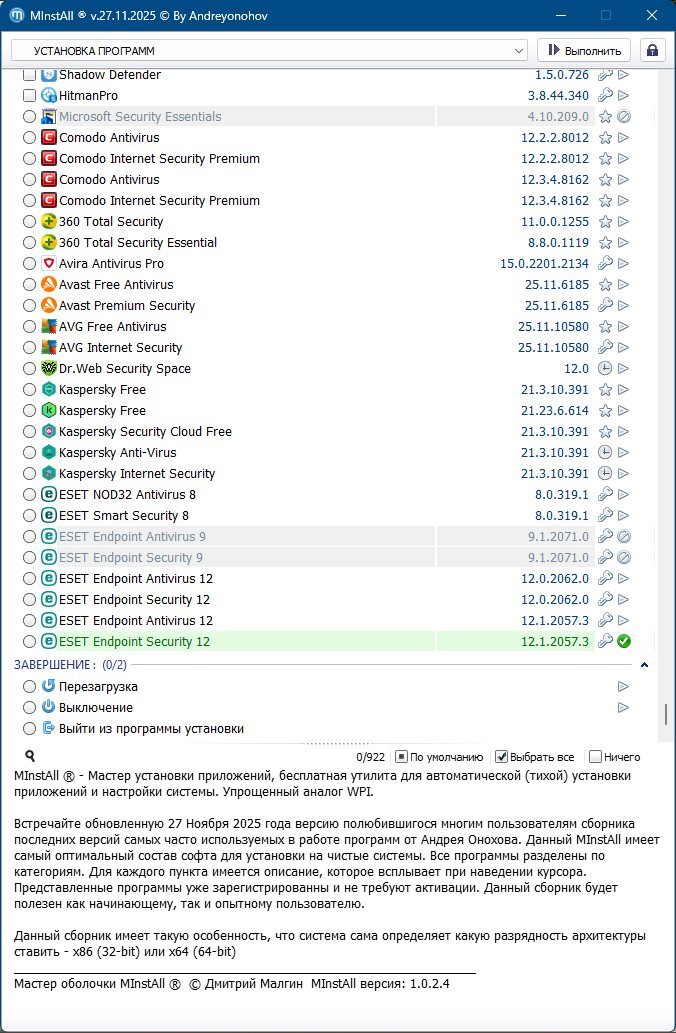Click the vertical scrollbar of program list
Viewport: 676px width, 1033px height.
coord(665,714)
